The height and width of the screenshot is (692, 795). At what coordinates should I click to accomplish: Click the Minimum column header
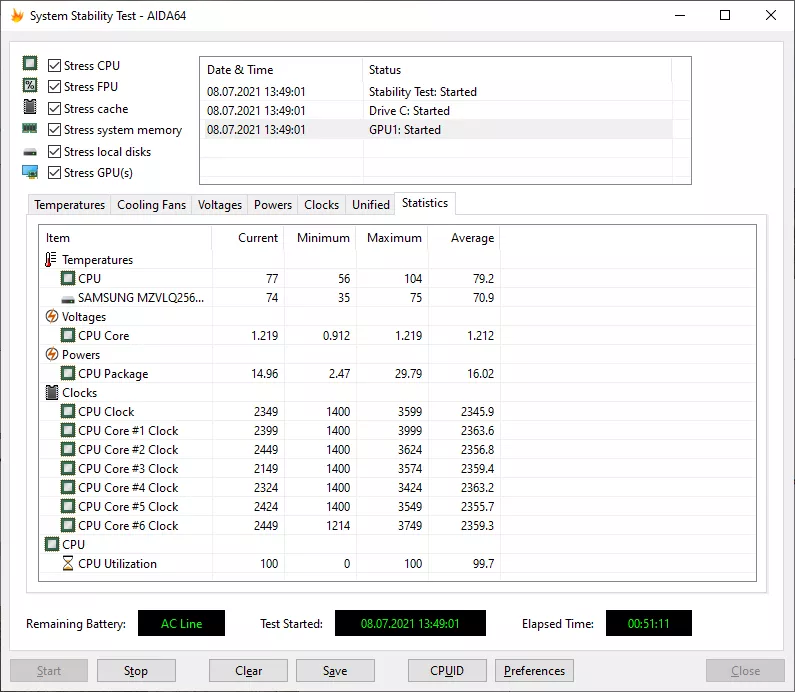[319, 238]
